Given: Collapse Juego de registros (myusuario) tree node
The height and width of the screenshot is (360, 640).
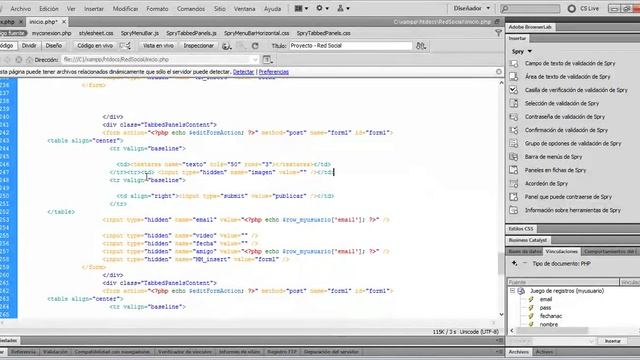Looking at the screenshot, I should click(512, 291).
